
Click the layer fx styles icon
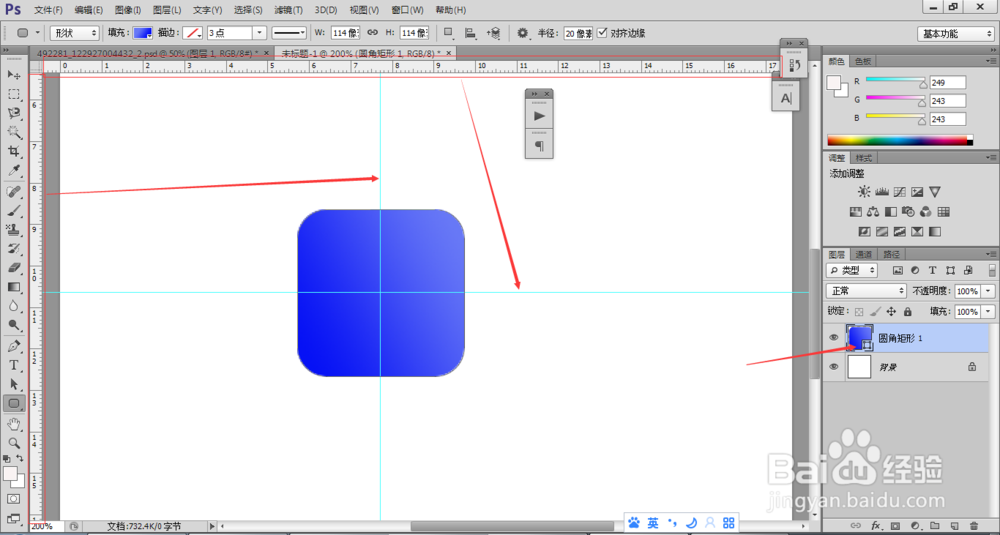(876, 526)
